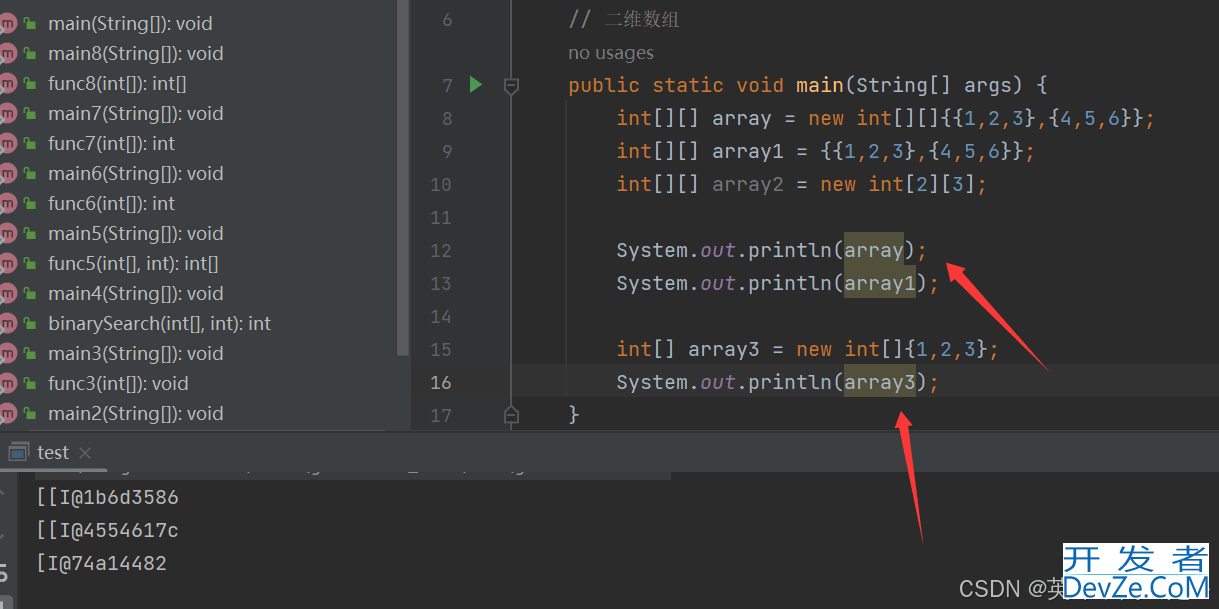This screenshot has width=1219, height=609.
Task: Select func3(int[]): void method
Action: click(x=118, y=383)
